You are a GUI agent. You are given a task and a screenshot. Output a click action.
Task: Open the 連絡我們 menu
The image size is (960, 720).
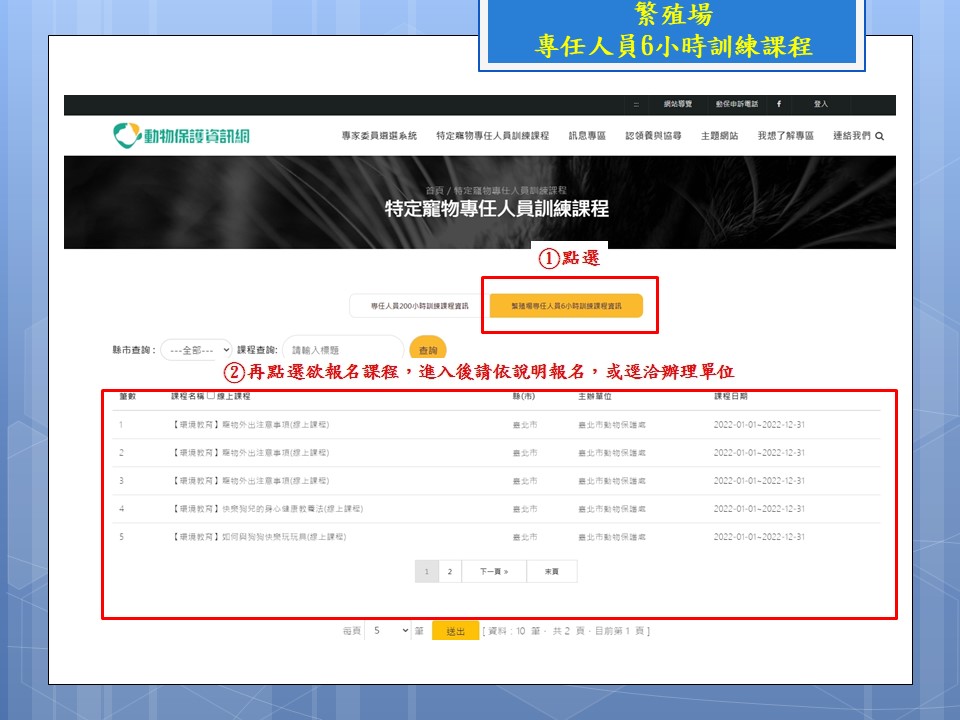click(851, 135)
